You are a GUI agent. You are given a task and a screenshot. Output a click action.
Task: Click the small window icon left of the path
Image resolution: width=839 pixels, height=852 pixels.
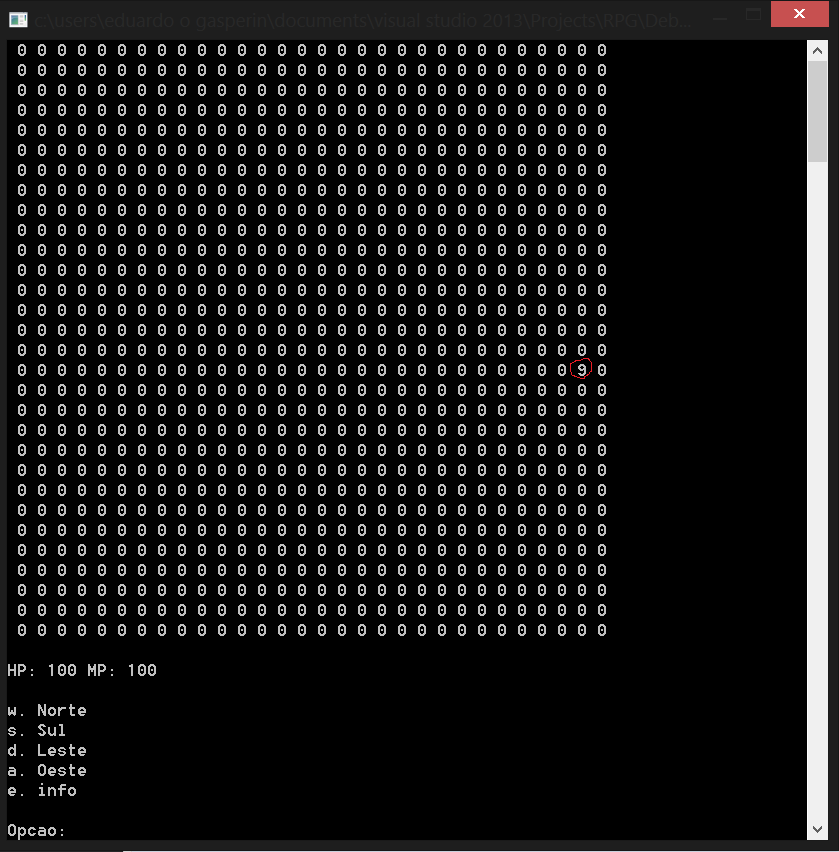[18, 18]
